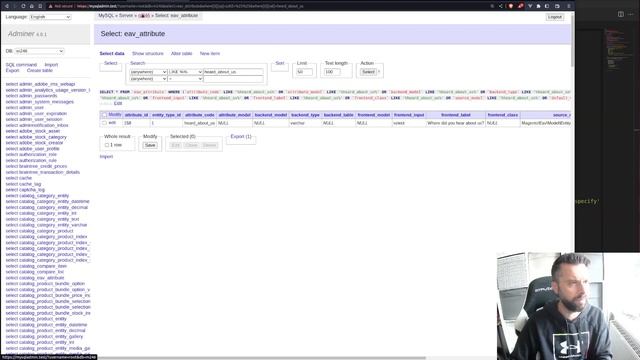
Task: Click the Edit link after the SQL query
Action: (x=118, y=104)
